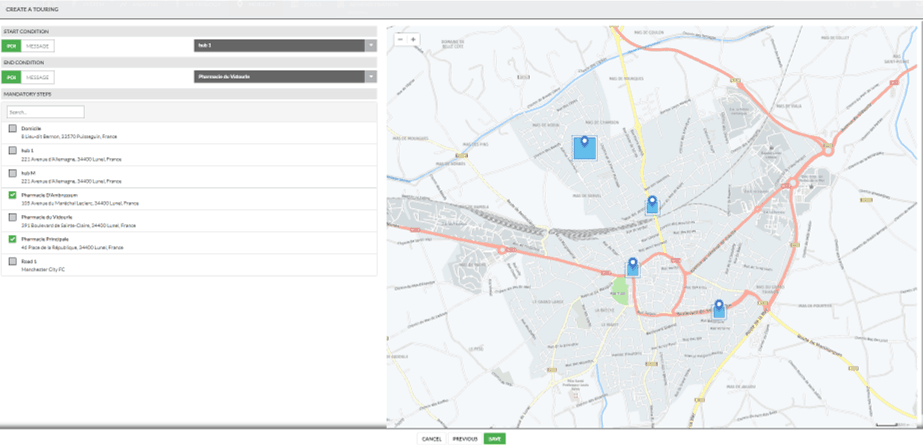
Task: Click the Save button
Action: (494, 438)
